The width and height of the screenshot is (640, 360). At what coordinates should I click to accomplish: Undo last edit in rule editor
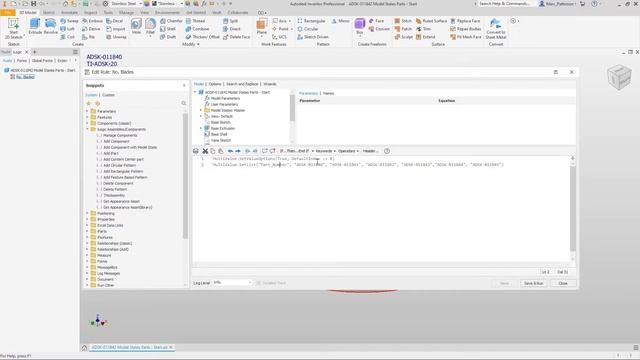[230, 151]
